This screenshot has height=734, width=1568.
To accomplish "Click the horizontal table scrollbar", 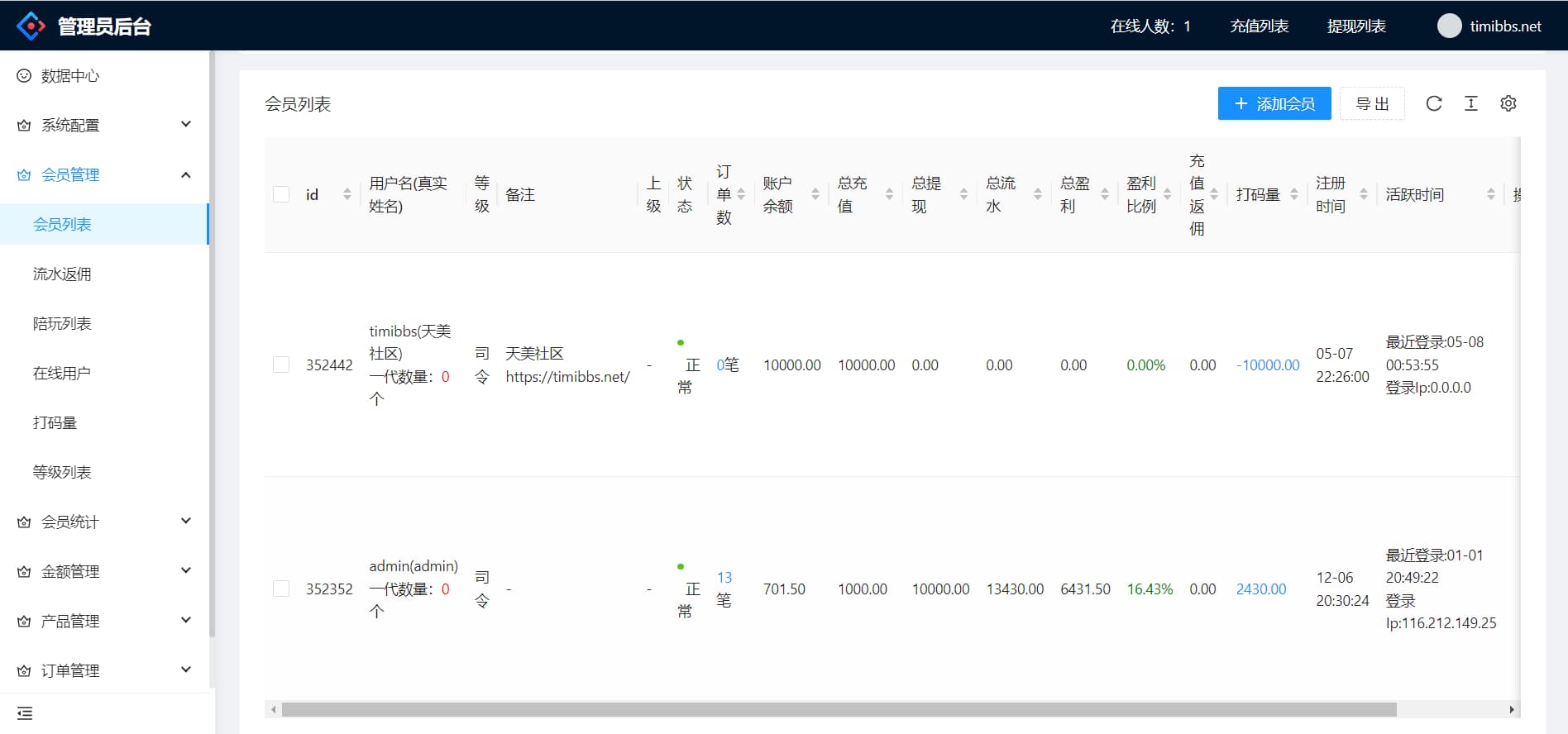I will click(x=839, y=709).
